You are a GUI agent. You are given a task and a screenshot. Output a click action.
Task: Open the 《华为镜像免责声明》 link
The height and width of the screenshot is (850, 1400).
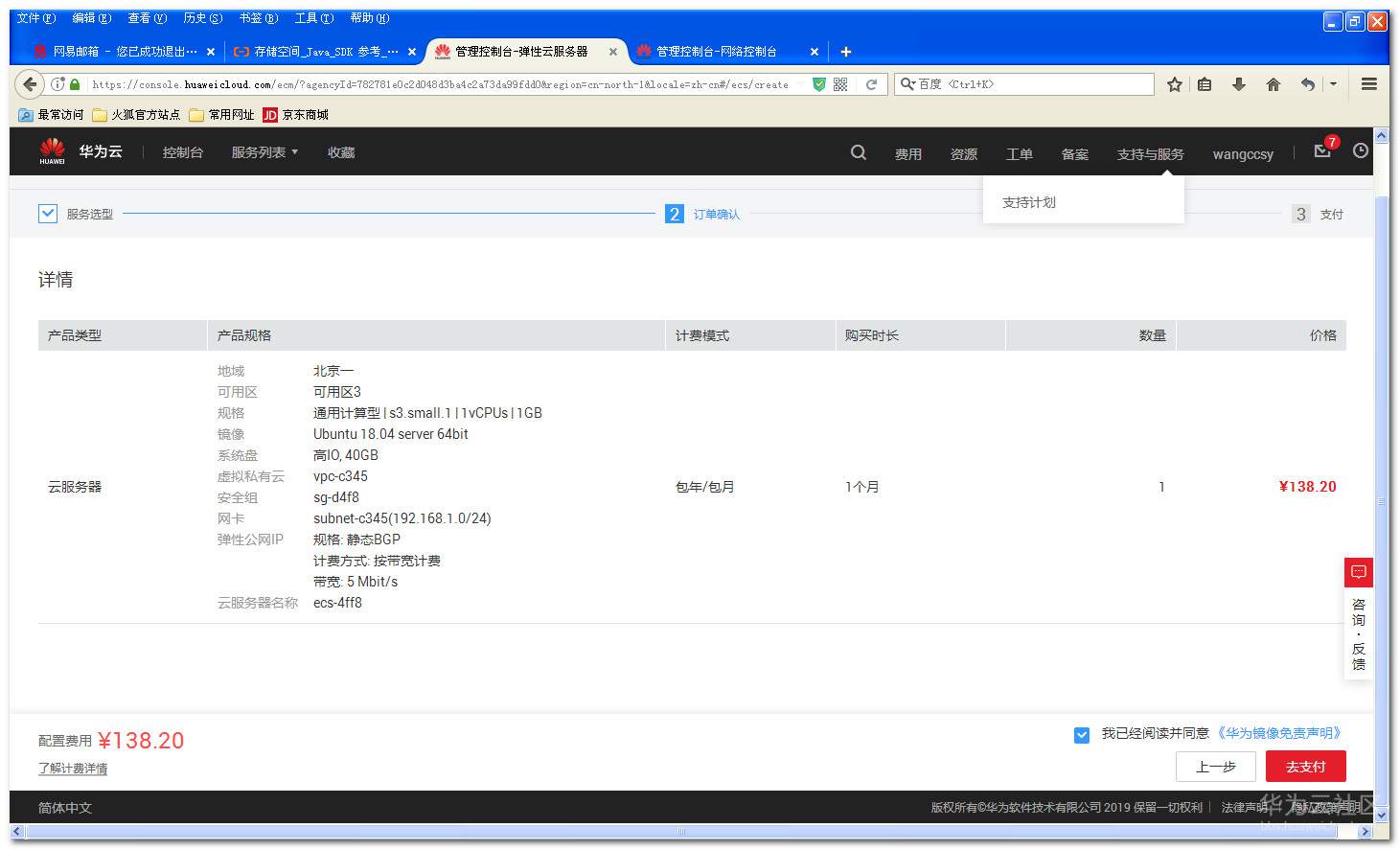1278,733
